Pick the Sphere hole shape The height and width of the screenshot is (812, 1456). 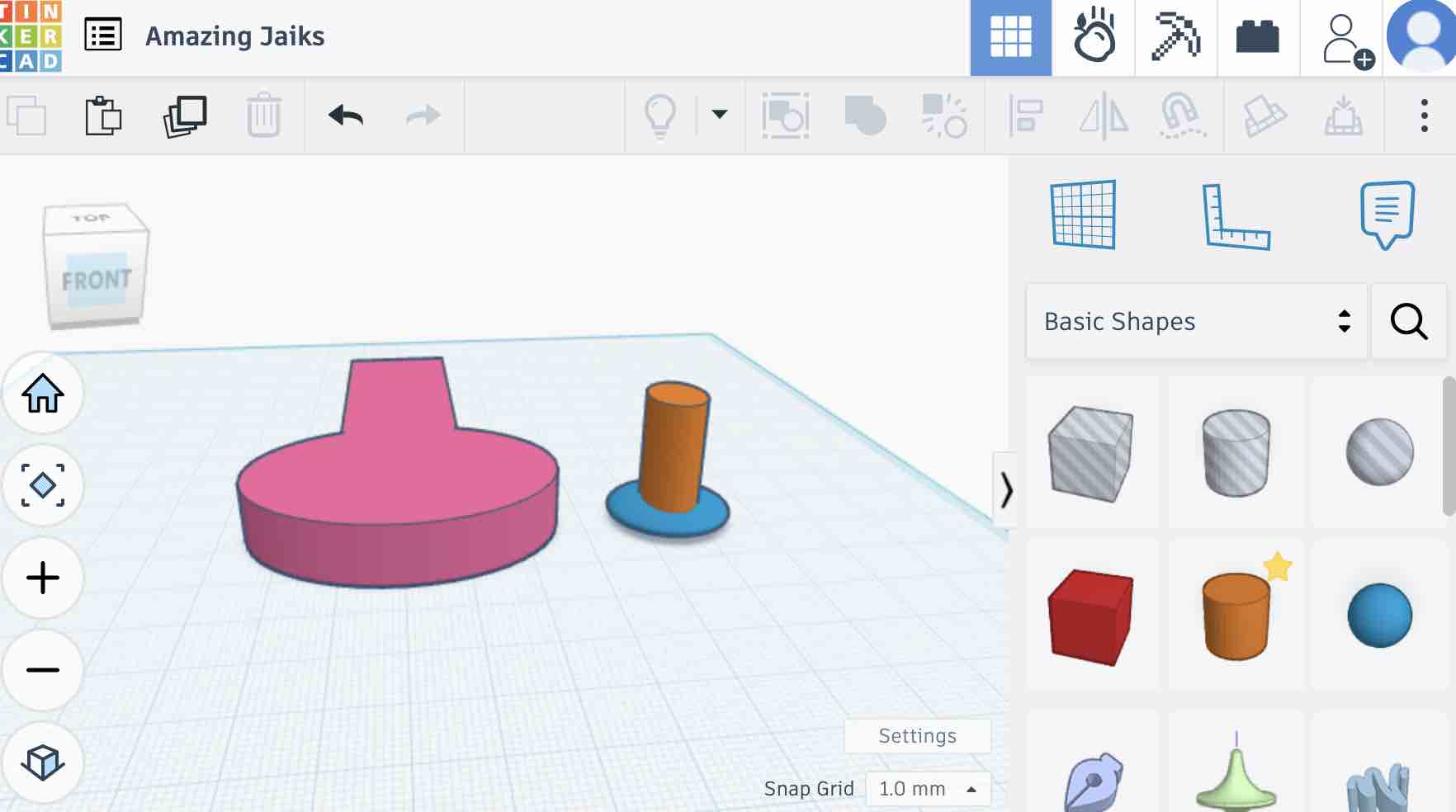[x=1379, y=452]
